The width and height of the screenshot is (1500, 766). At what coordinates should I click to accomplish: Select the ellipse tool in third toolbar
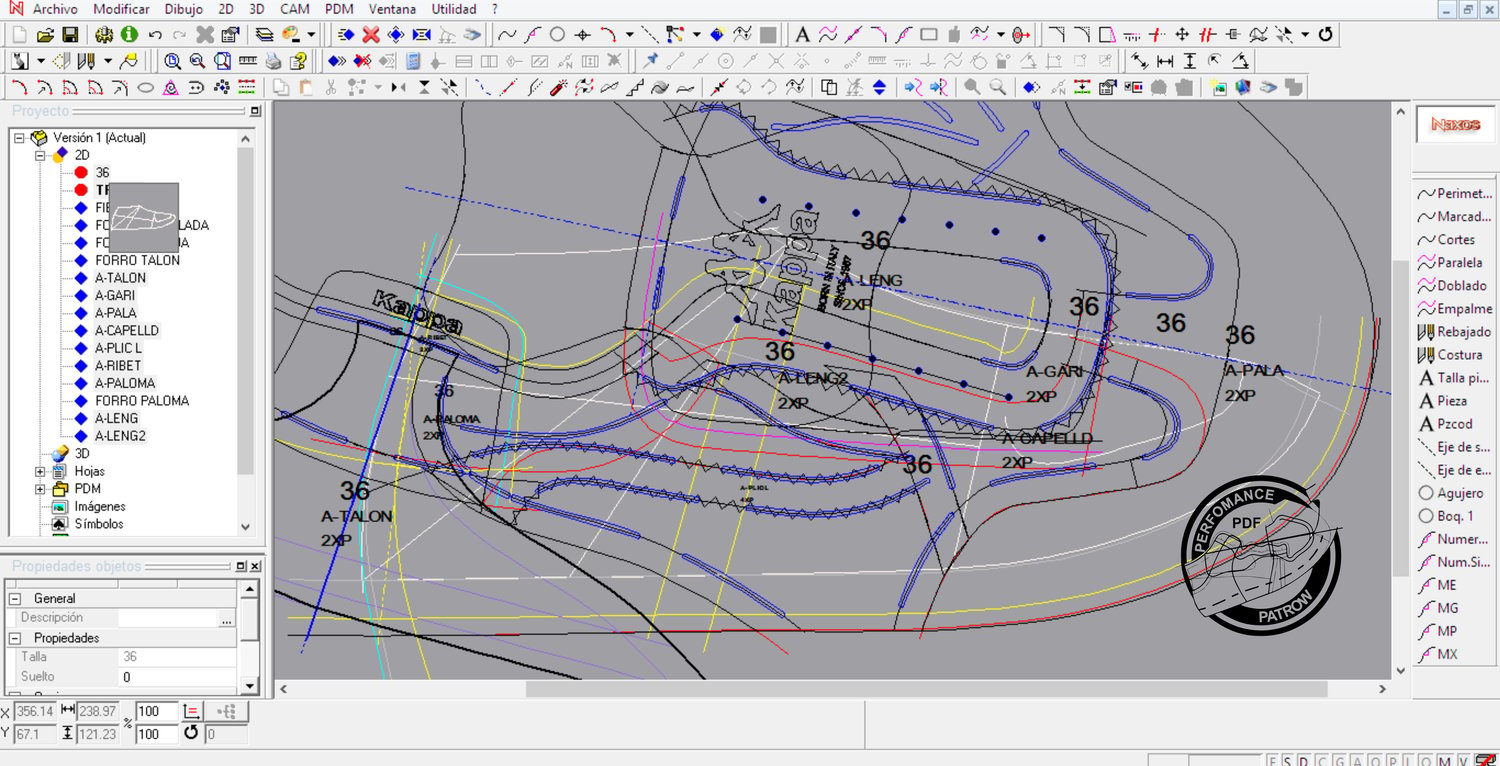tap(145, 87)
